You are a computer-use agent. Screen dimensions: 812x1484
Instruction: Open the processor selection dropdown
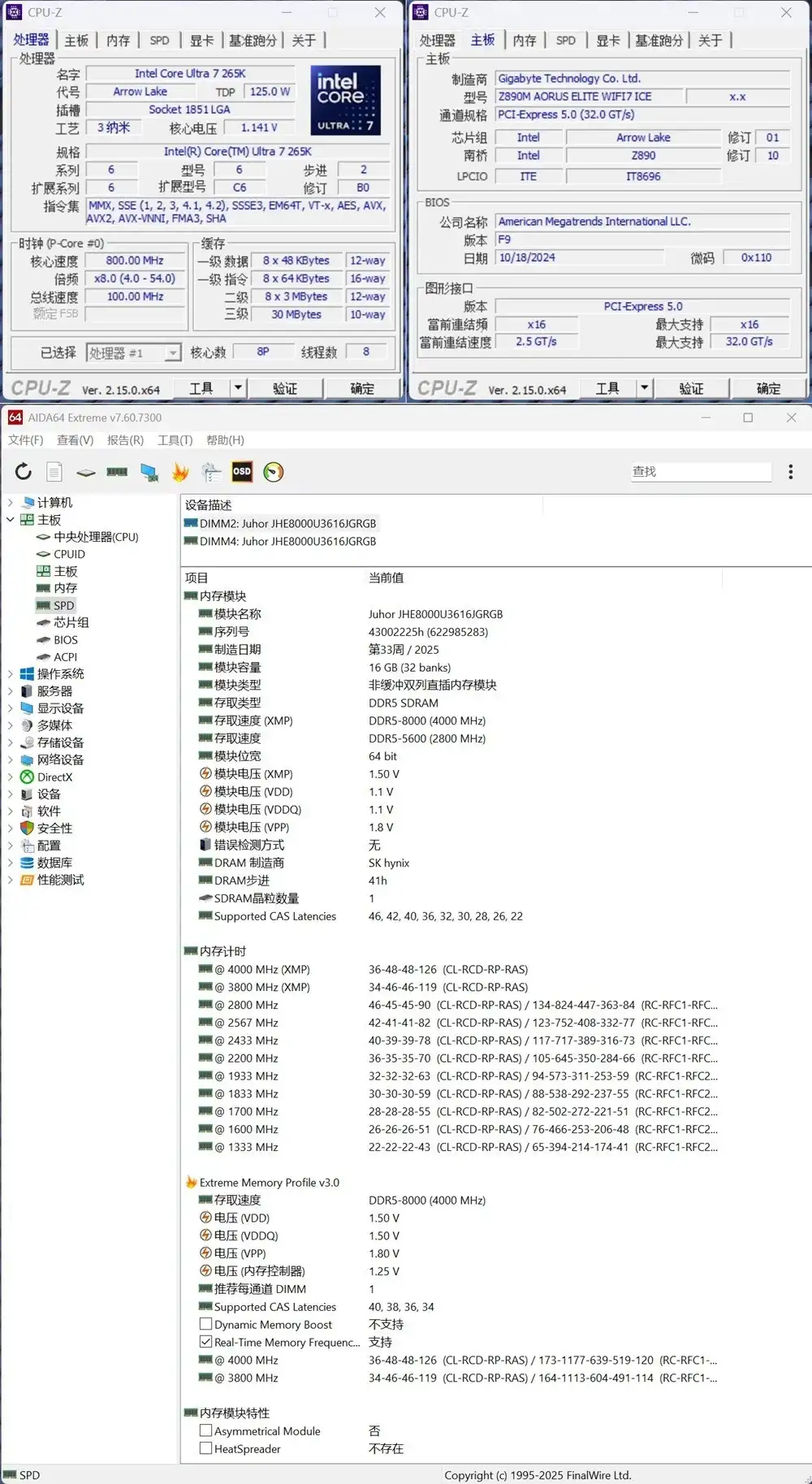click(172, 353)
